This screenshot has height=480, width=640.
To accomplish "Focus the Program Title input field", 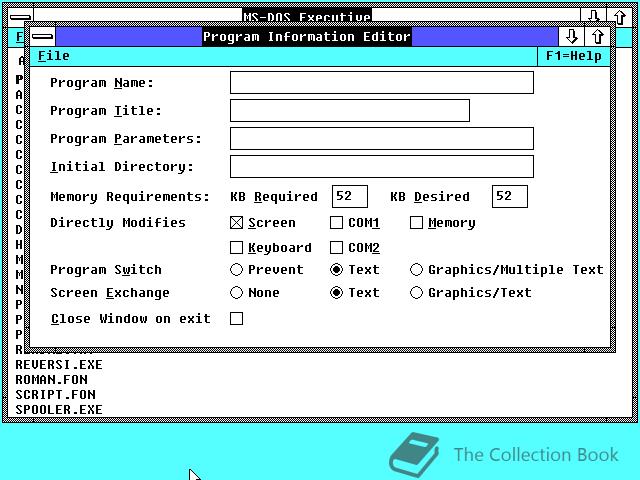I will pos(350,110).
